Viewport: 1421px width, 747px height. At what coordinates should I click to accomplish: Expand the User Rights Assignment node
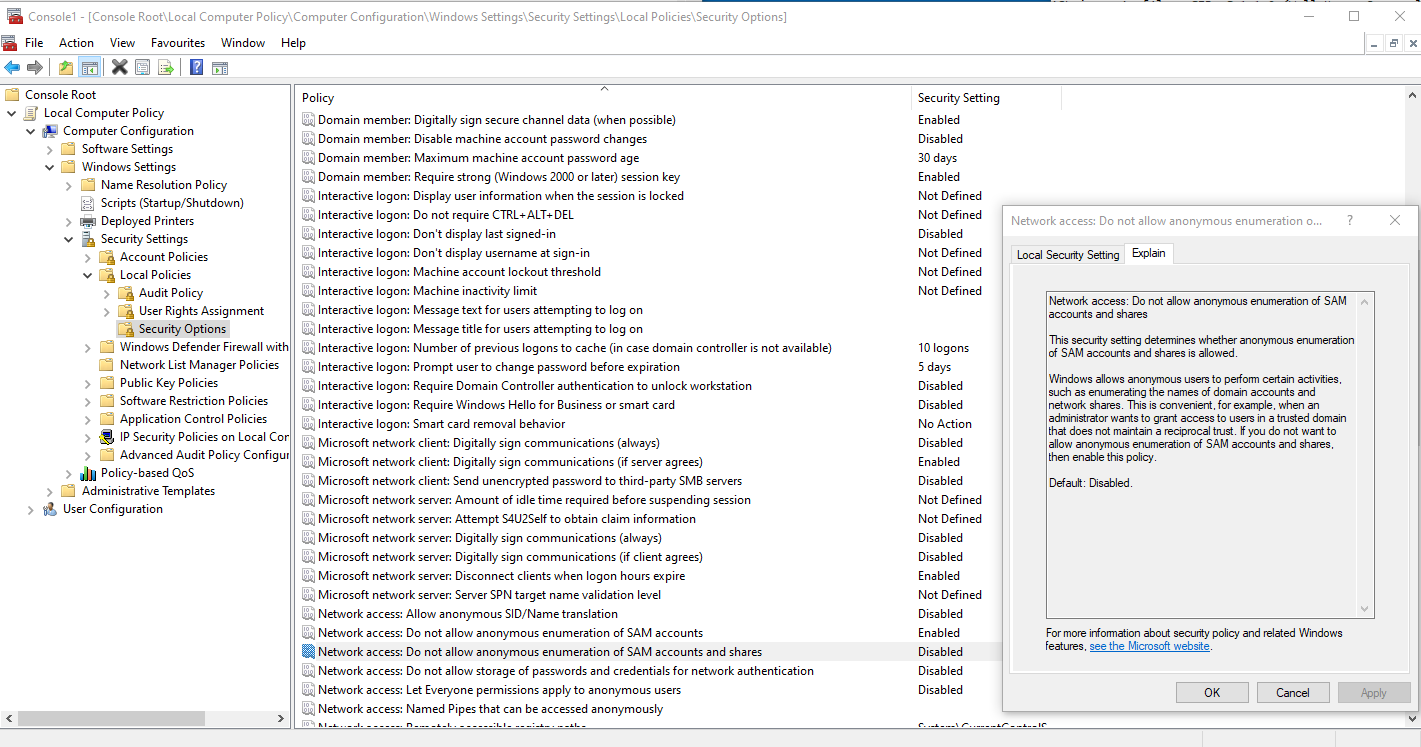tap(107, 311)
